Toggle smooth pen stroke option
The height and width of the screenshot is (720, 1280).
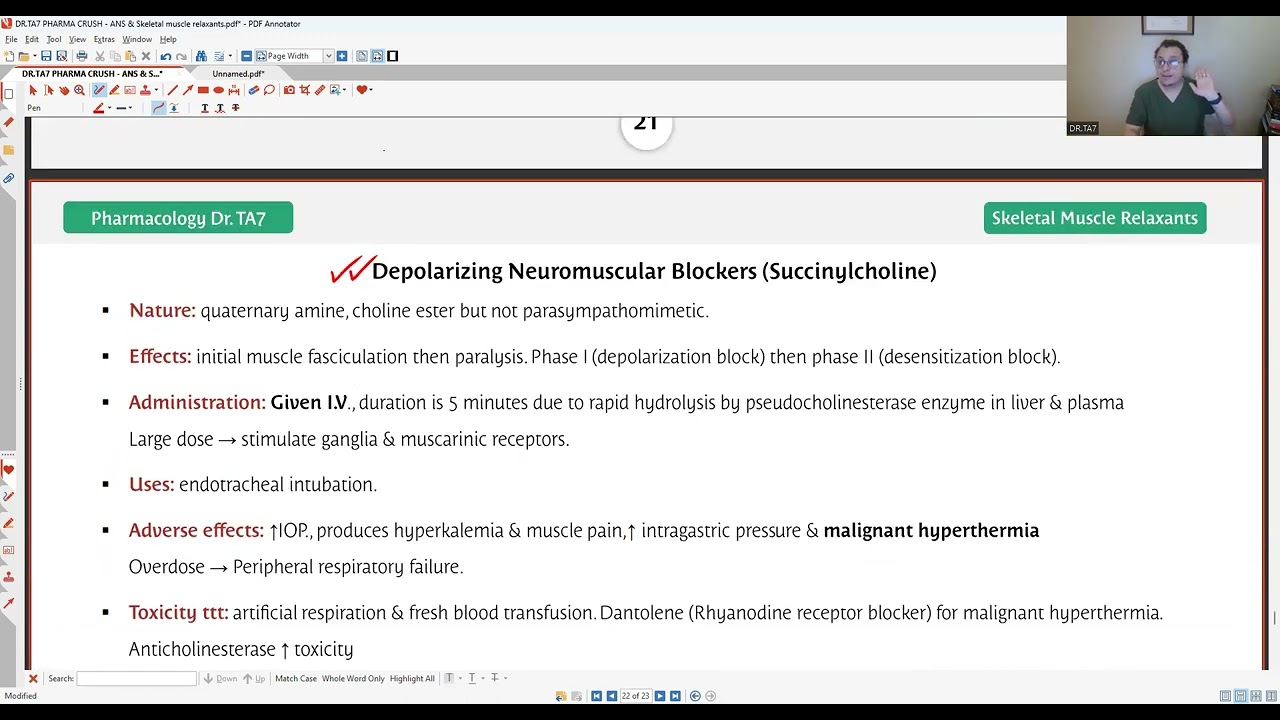[x=159, y=108]
